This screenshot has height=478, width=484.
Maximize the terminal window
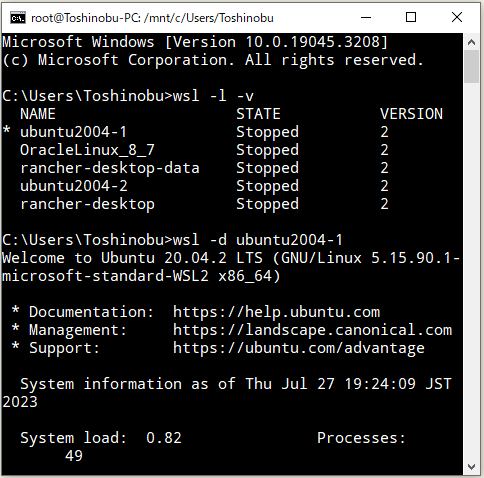pyautogui.click(x=411, y=17)
